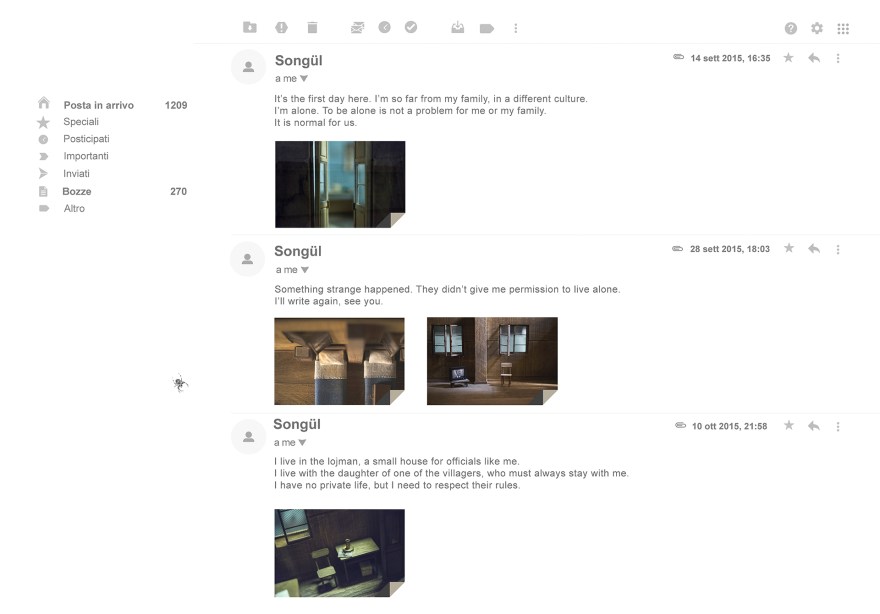The height and width of the screenshot is (614, 880).
Task: Open the Google apps grid
Action: click(843, 29)
